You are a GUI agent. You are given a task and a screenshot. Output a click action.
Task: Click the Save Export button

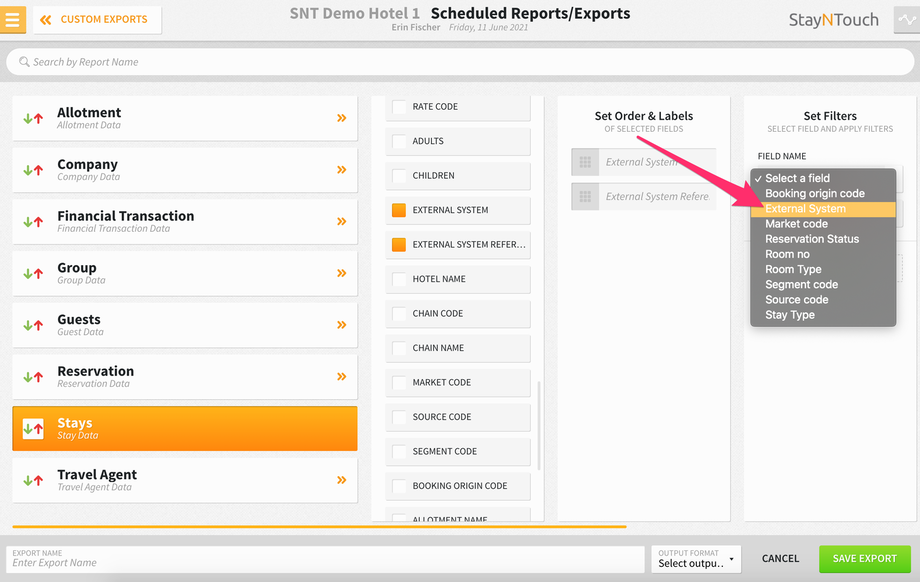point(865,559)
